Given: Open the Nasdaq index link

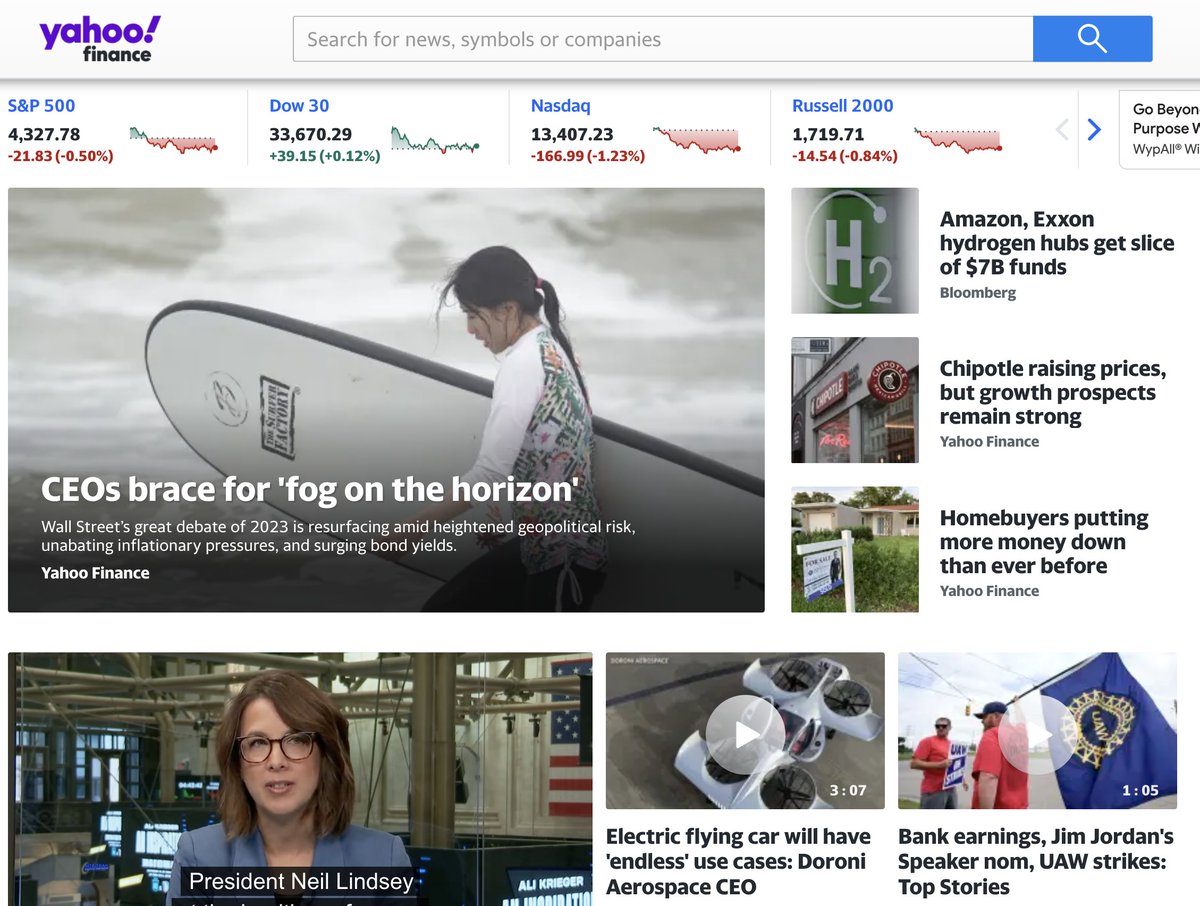Looking at the screenshot, I should point(560,105).
